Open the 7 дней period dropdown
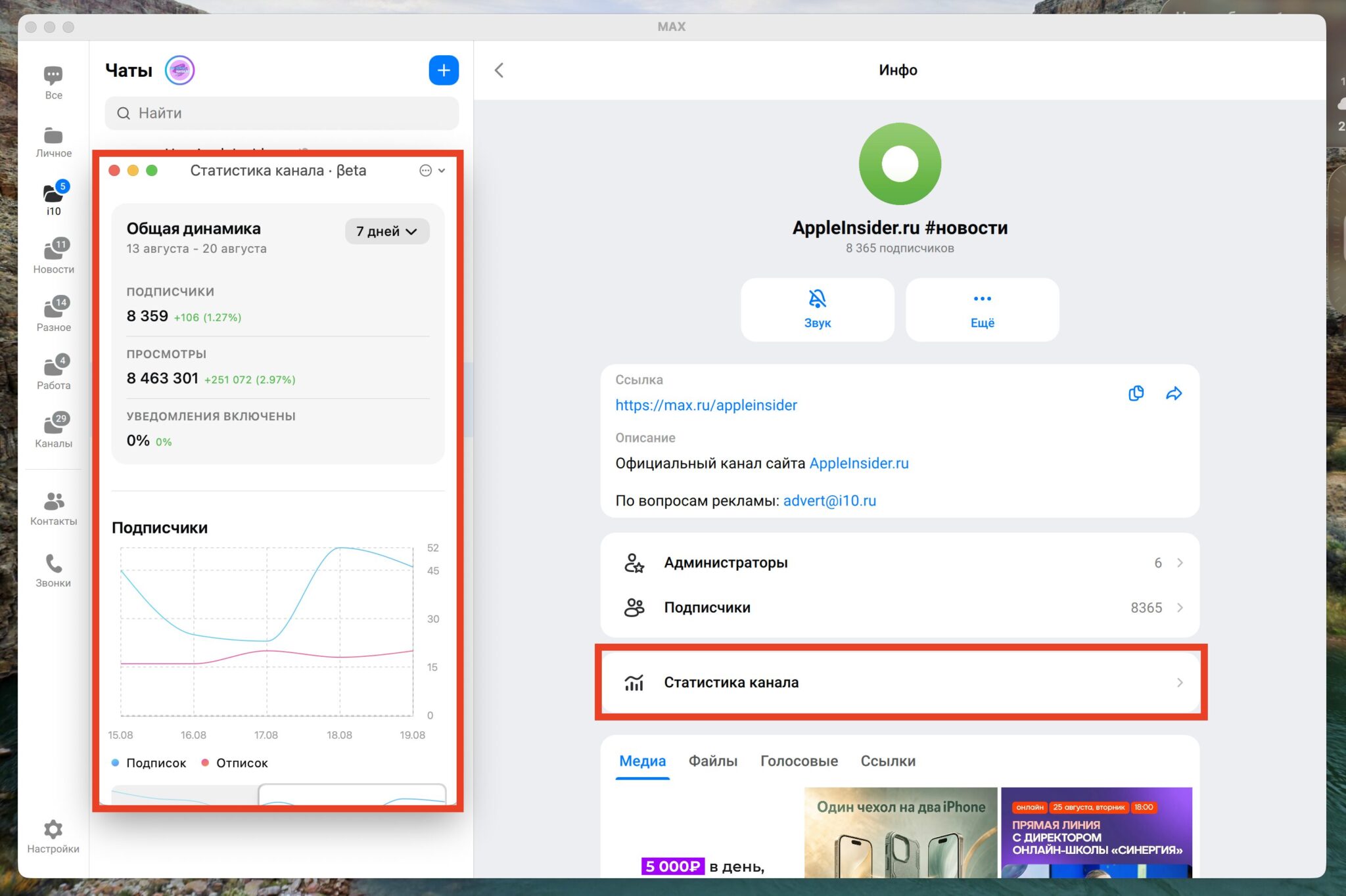This screenshot has height=896, width=1346. coord(387,231)
